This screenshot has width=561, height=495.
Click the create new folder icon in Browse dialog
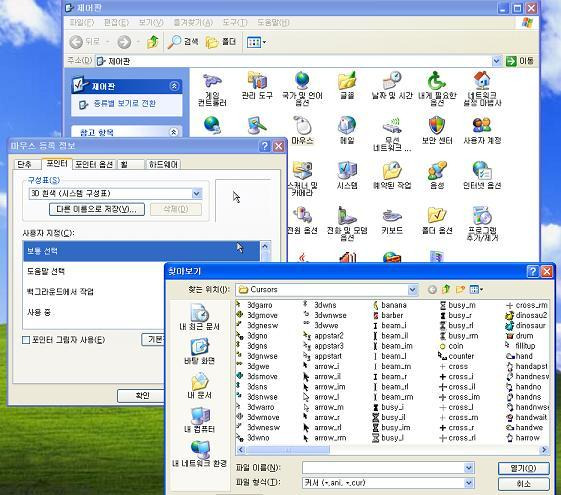(460, 289)
